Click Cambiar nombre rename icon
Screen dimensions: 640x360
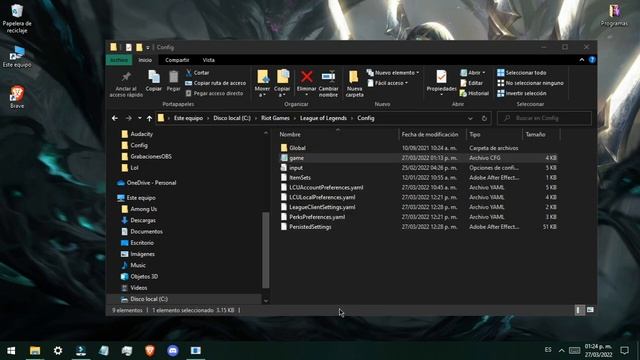[328, 77]
